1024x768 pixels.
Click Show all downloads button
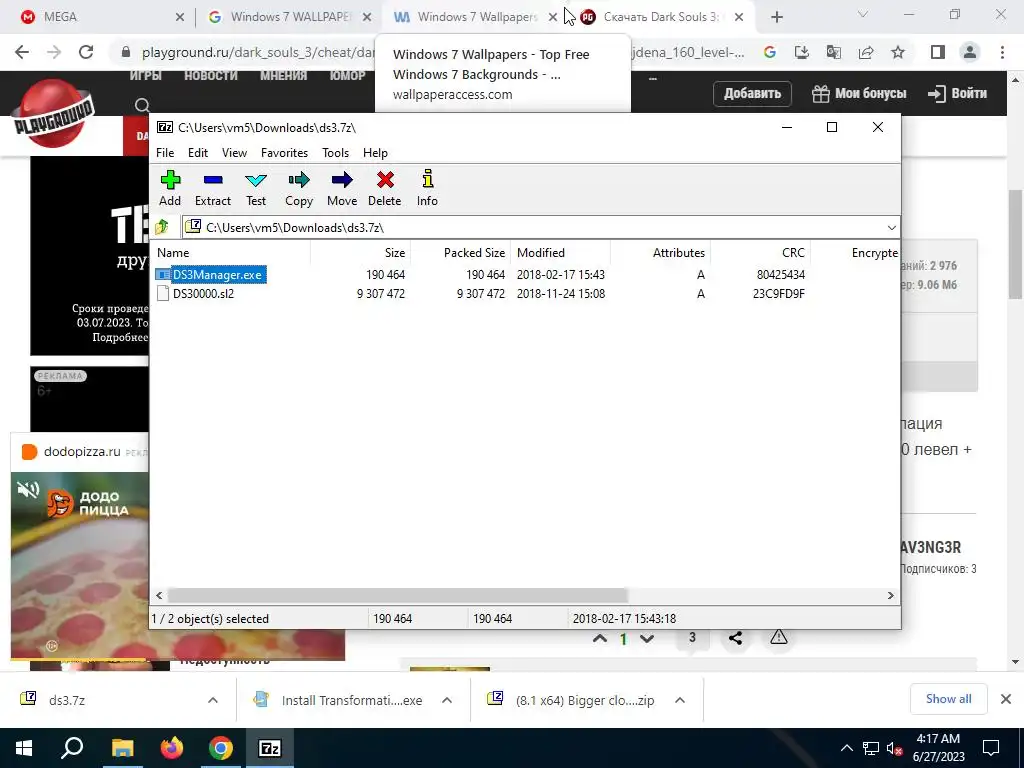tap(948, 699)
